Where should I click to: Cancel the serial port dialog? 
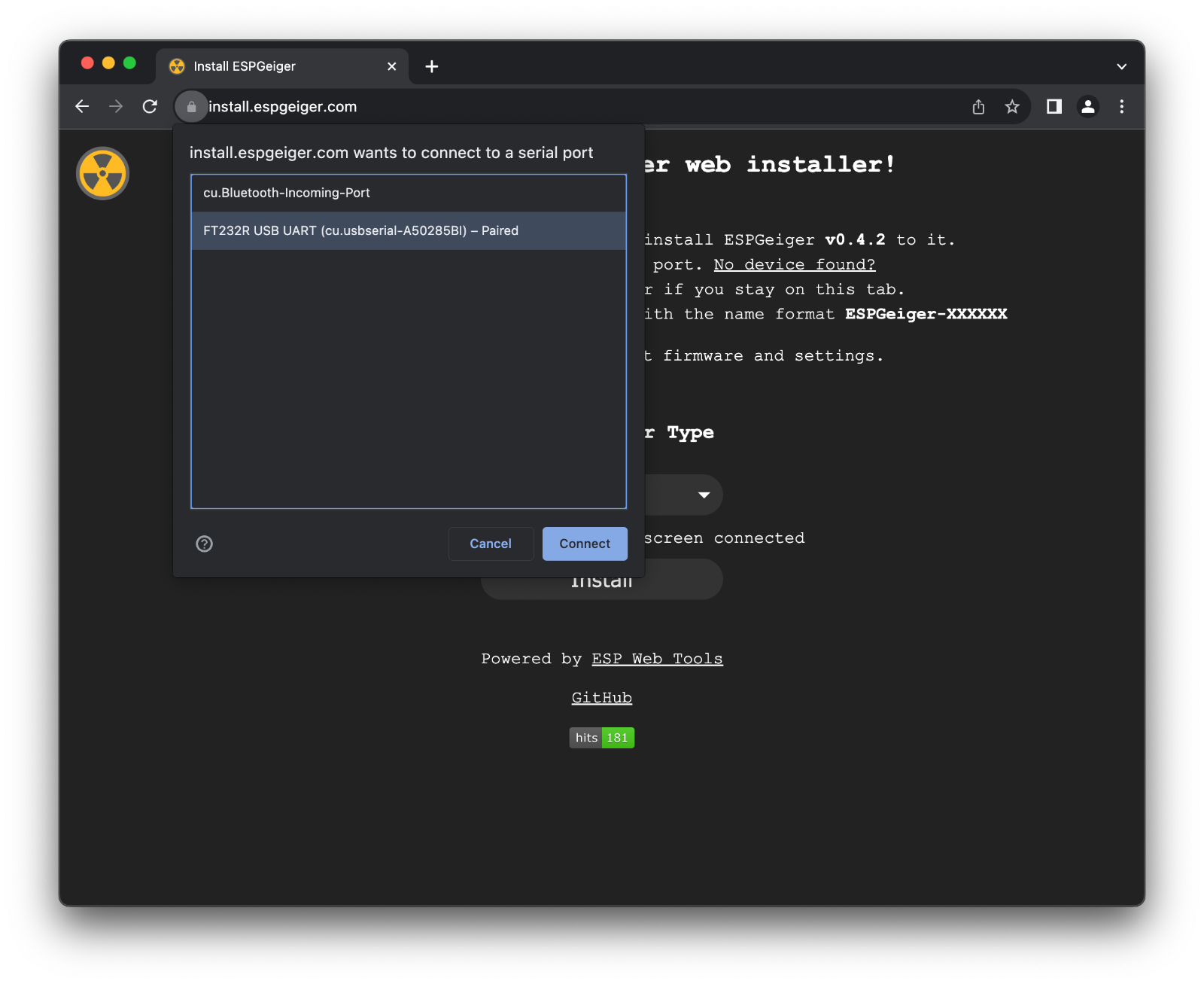491,544
